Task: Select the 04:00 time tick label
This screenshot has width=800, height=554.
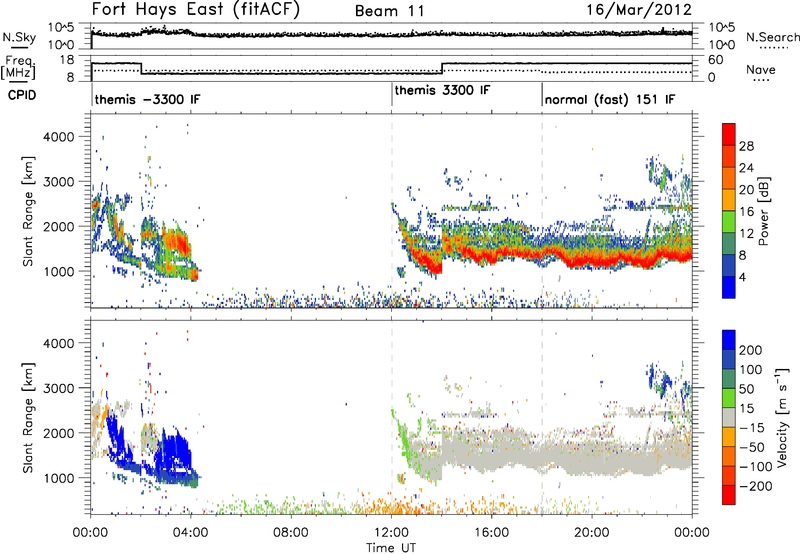Action: (190, 533)
